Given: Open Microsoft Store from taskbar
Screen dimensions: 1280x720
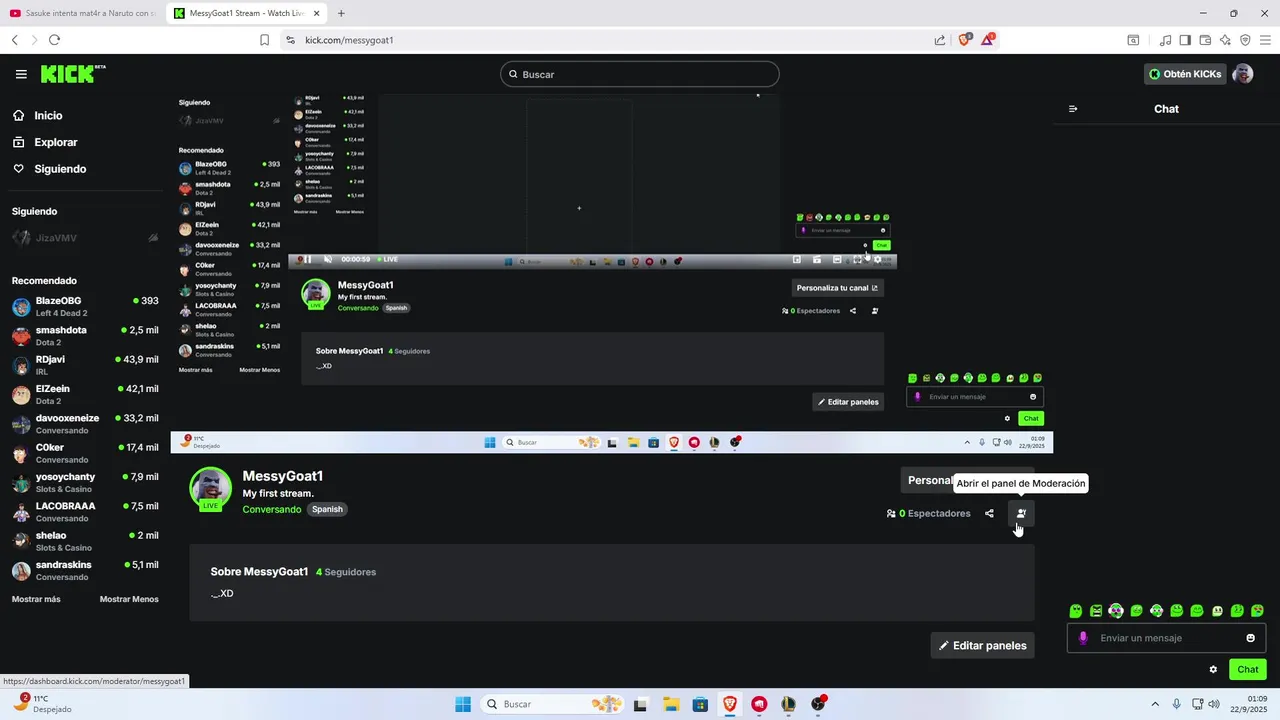Looking at the screenshot, I should [x=700, y=704].
